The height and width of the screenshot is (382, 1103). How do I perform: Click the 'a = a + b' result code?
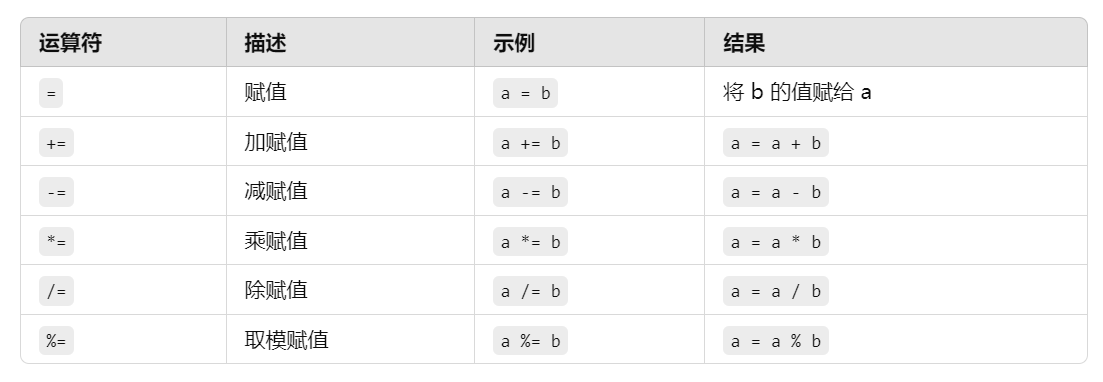pyautogui.click(x=776, y=143)
